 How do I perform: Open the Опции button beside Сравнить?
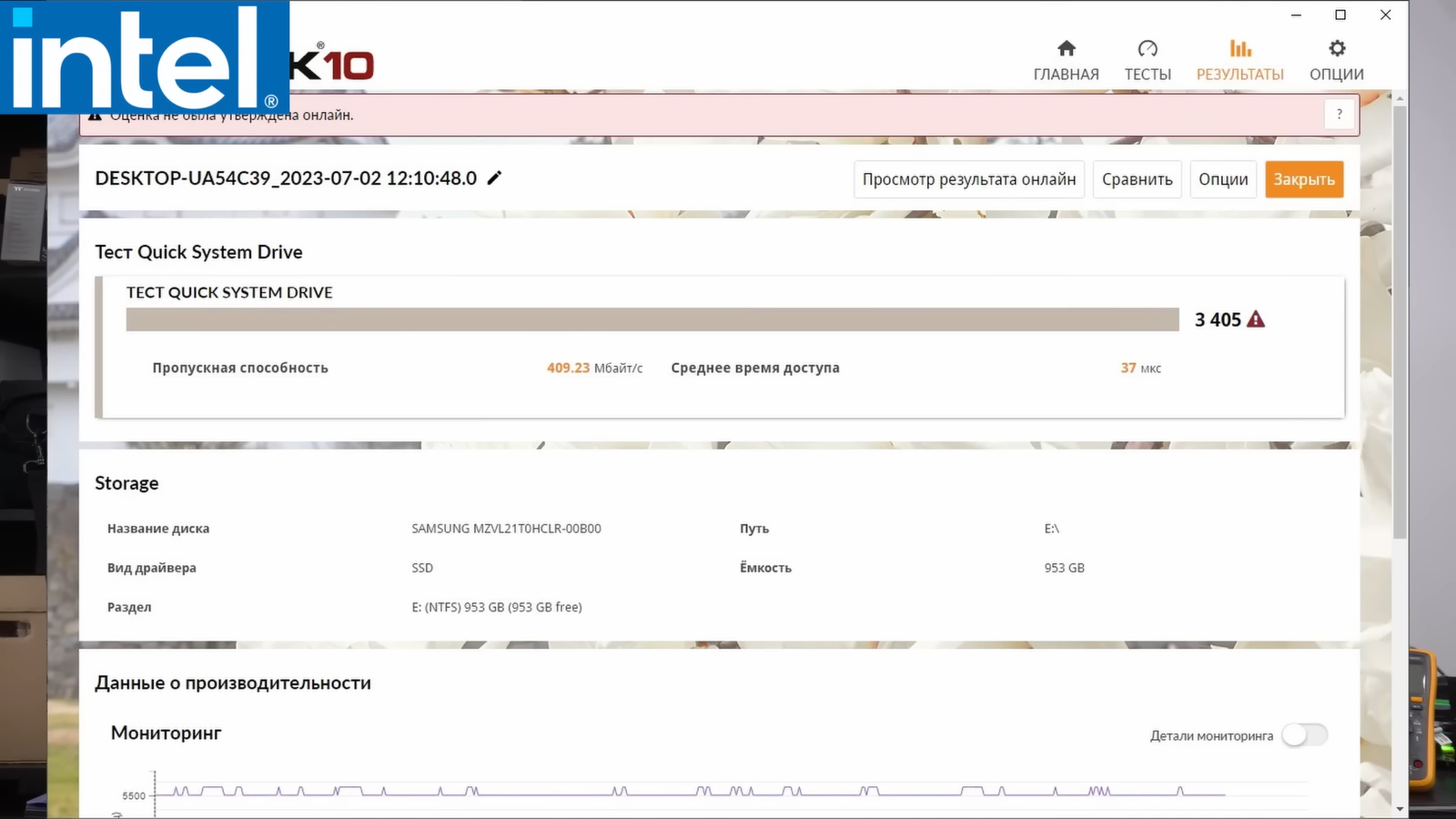pos(1222,179)
